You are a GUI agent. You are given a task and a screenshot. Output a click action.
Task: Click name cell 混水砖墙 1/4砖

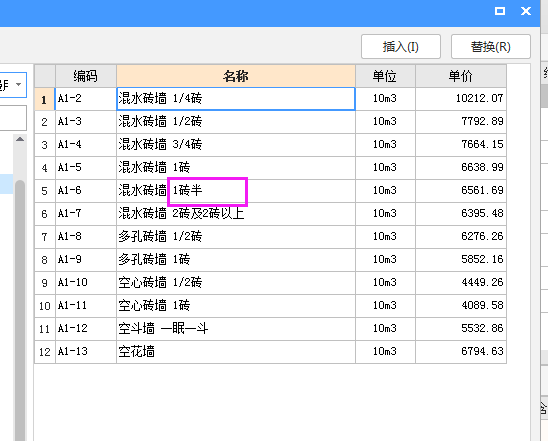(x=236, y=99)
